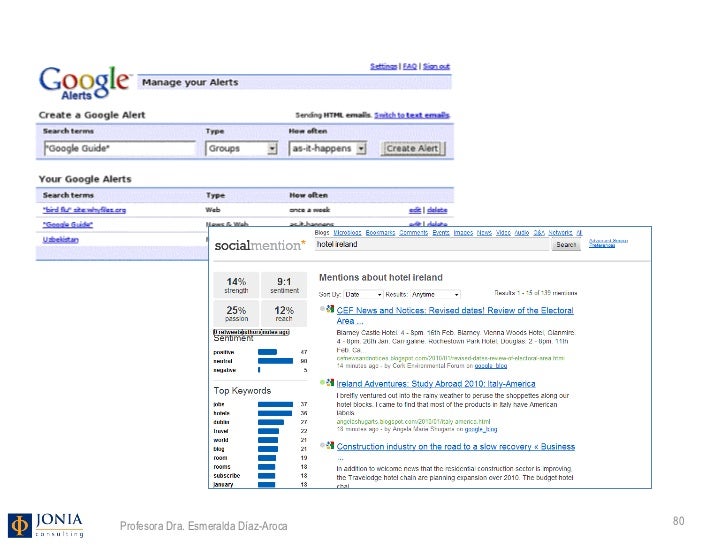
Task: Open the Google Alerts Settings link
Action: click(x=384, y=66)
